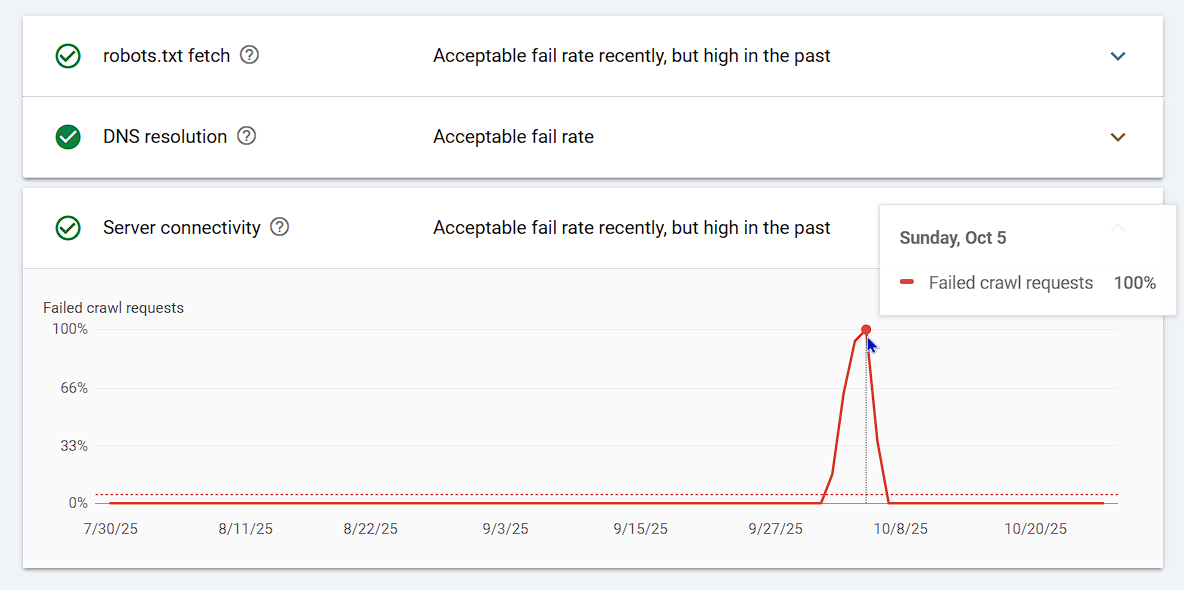Click the robots.txt fetch green checkmark icon
The width and height of the screenshot is (1184, 590).
click(x=68, y=56)
